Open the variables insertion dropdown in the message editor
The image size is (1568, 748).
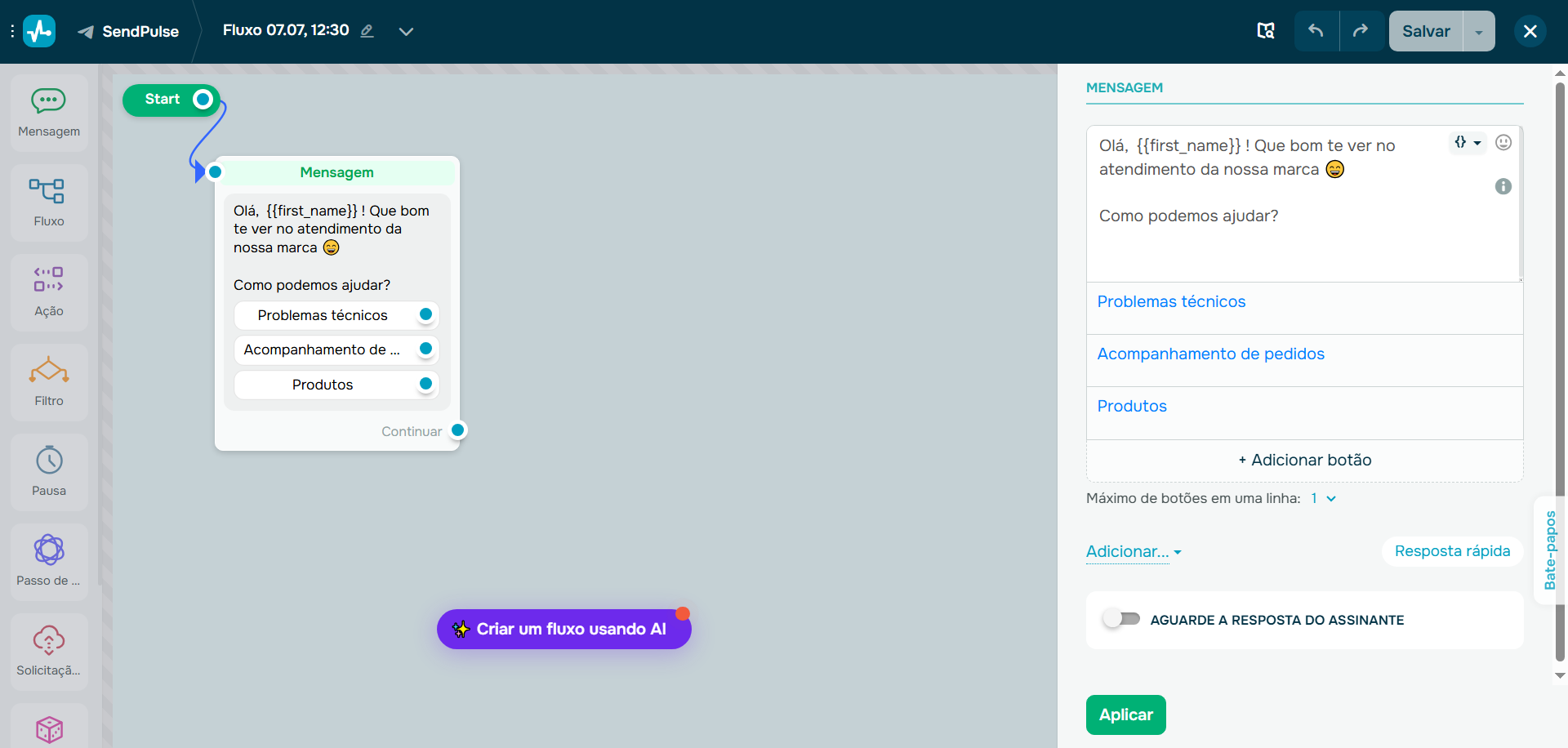click(x=1468, y=141)
